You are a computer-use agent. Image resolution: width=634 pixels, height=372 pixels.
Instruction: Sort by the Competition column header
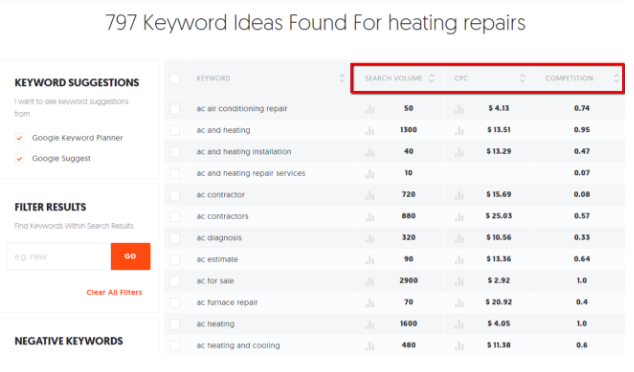[569, 78]
